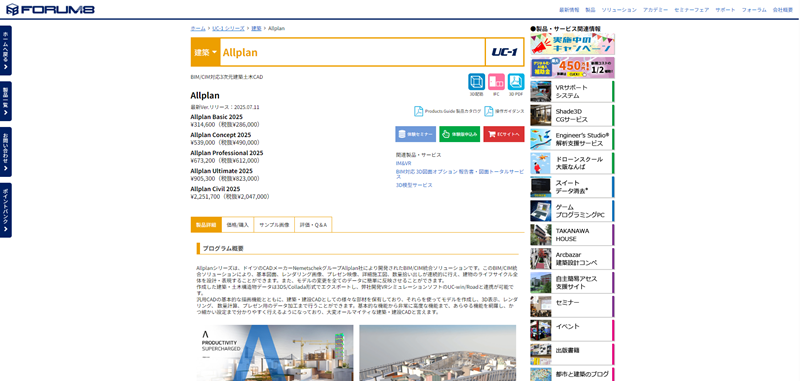Open the ポイントバンク side tab
This screenshot has width=800, height=381.
[6, 210]
